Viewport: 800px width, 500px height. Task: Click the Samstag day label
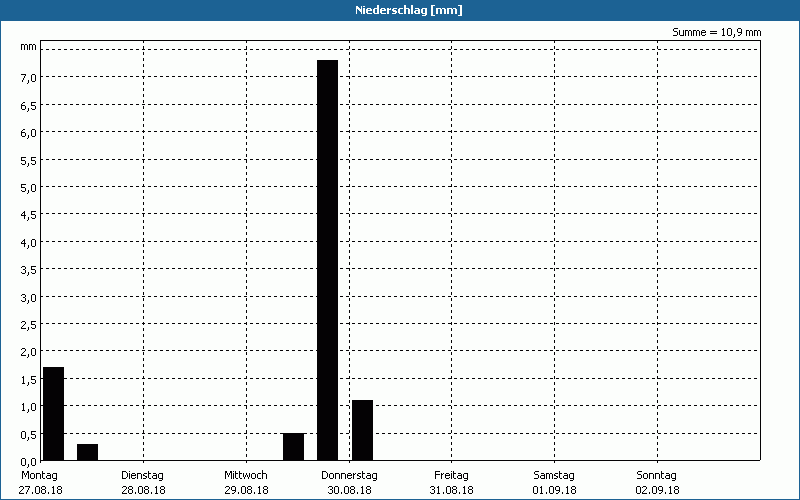pos(554,476)
